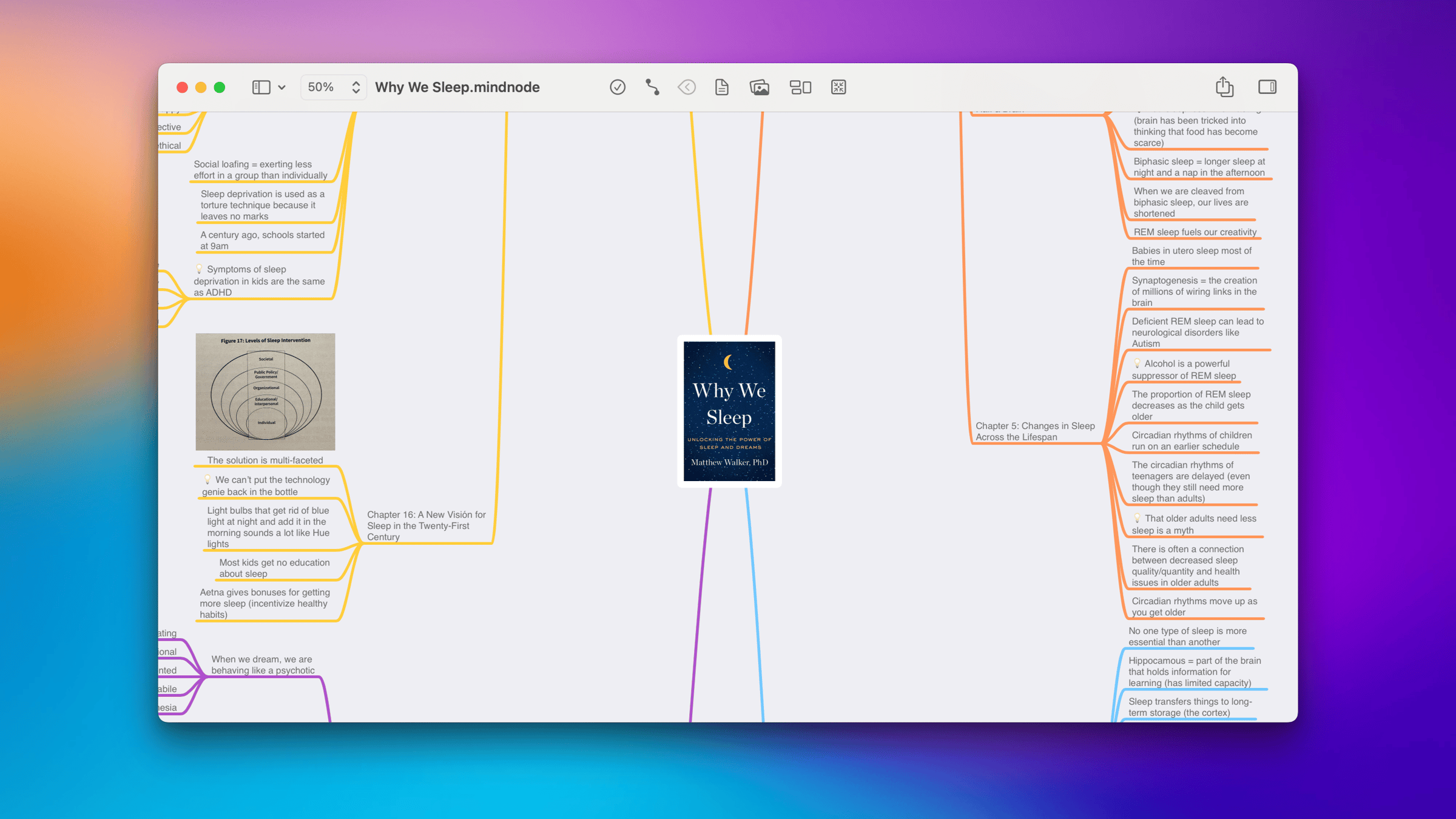Close the window with the red button
The image size is (1456, 819).
(x=182, y=87)
